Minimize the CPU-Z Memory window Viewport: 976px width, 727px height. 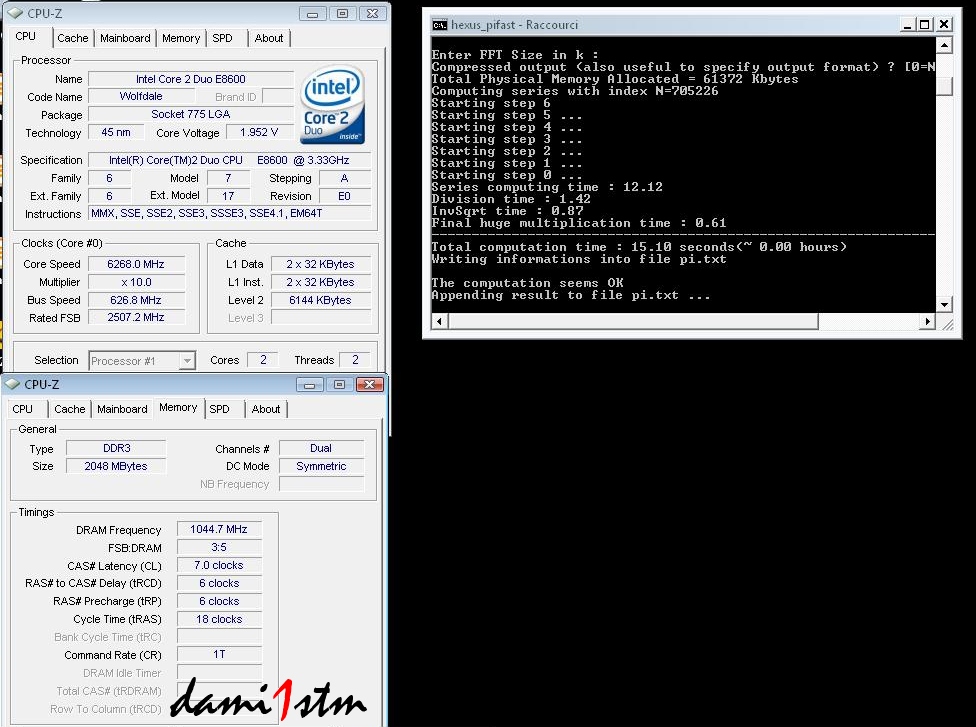point(309,385)
